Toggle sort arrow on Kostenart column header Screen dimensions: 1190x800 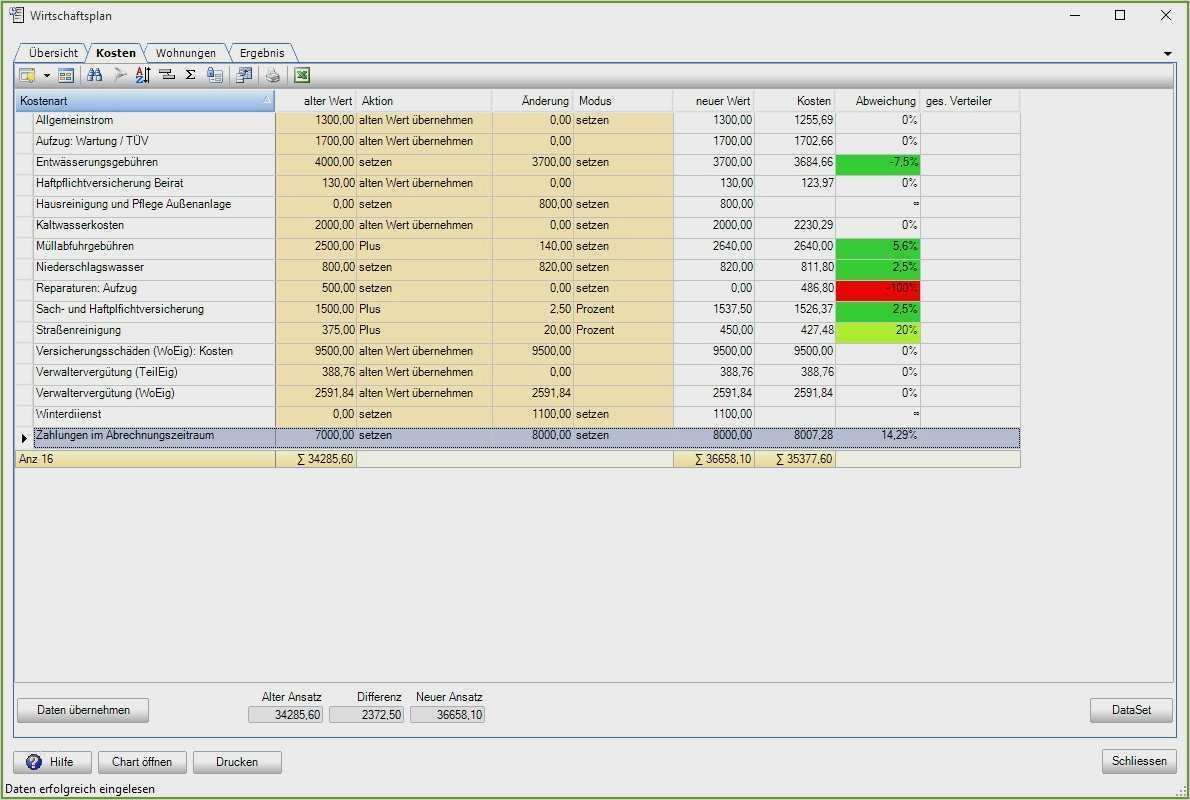266,101
